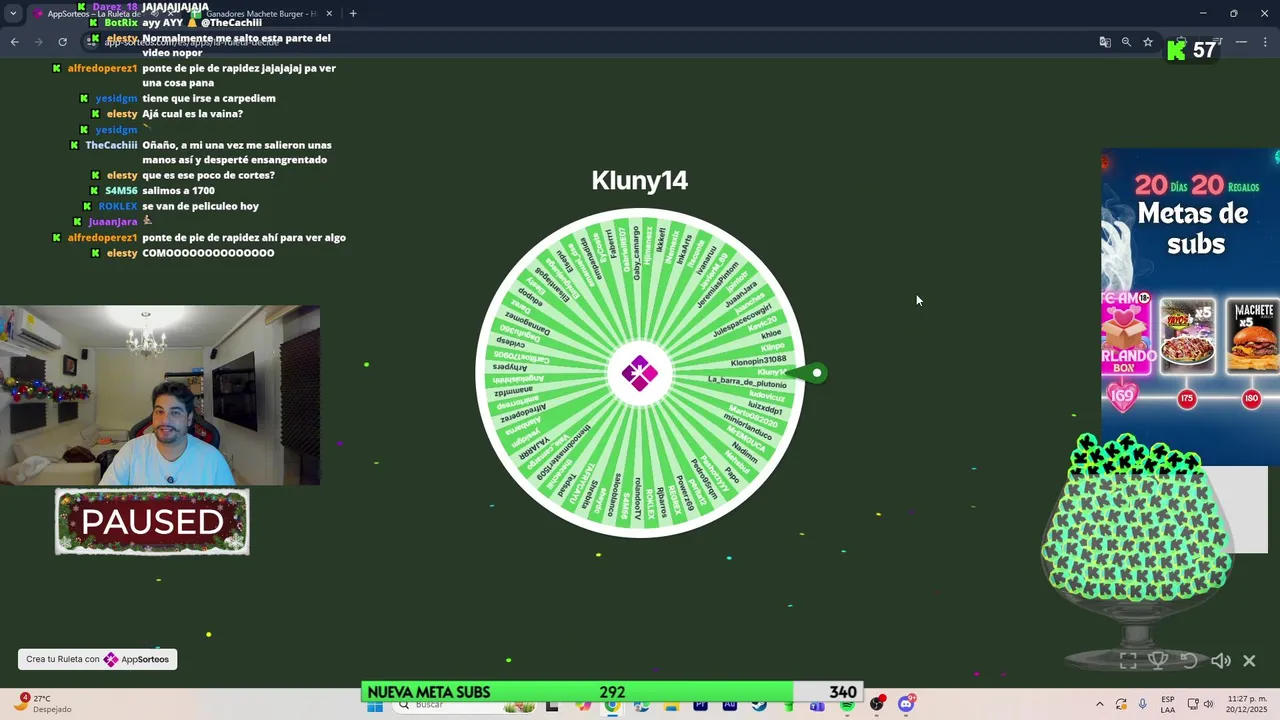This screenshot has height=720, width=1280.
Task: Click S4M56's 'salimos a 1700' chat message
Action: [178, 190]
